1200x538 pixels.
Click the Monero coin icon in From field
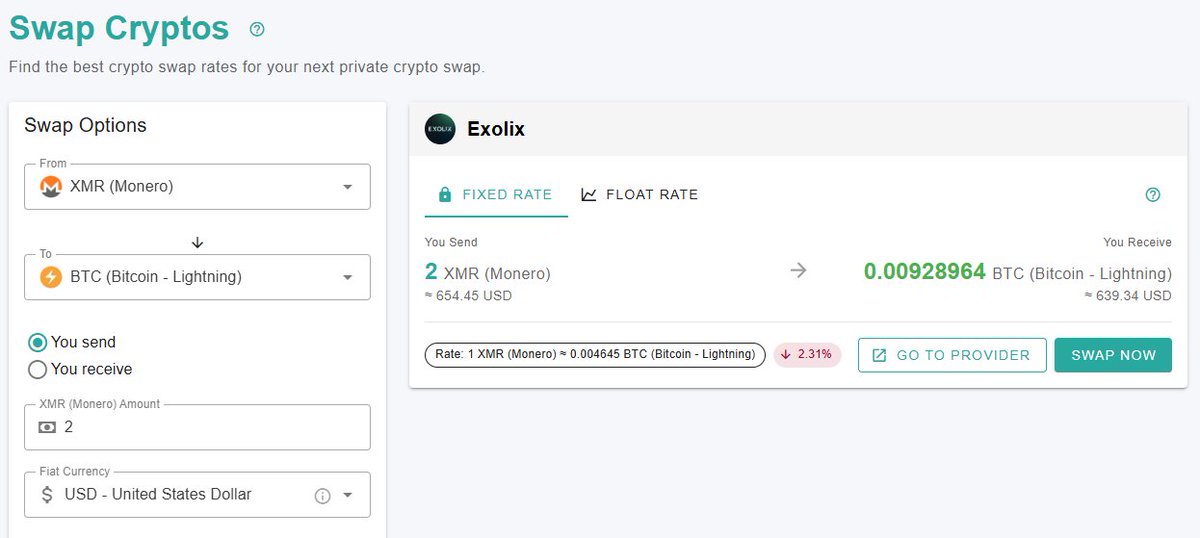51,187
